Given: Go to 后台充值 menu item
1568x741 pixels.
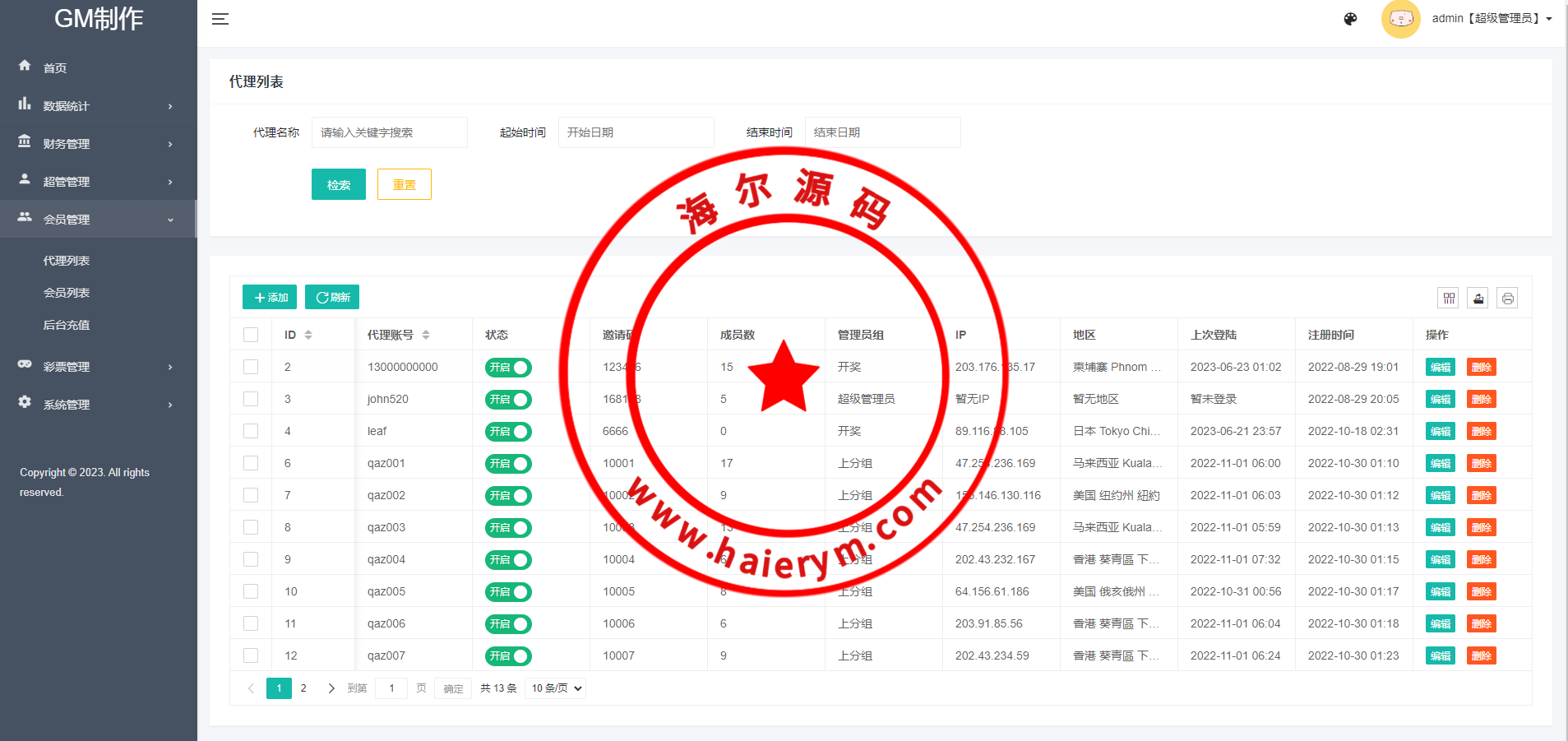Looking at the screenshot, I should 67,325.
